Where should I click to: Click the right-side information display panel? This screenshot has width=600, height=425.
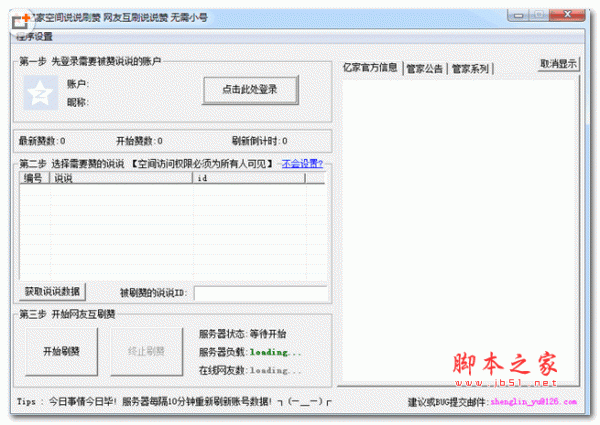click(461, 230)
